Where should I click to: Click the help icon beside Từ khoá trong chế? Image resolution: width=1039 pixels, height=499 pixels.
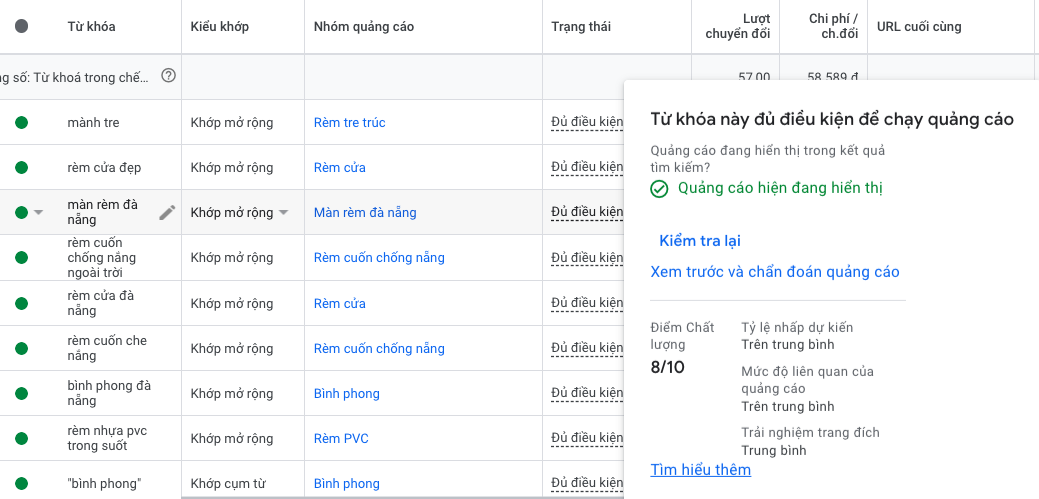(x=168, y=76)
